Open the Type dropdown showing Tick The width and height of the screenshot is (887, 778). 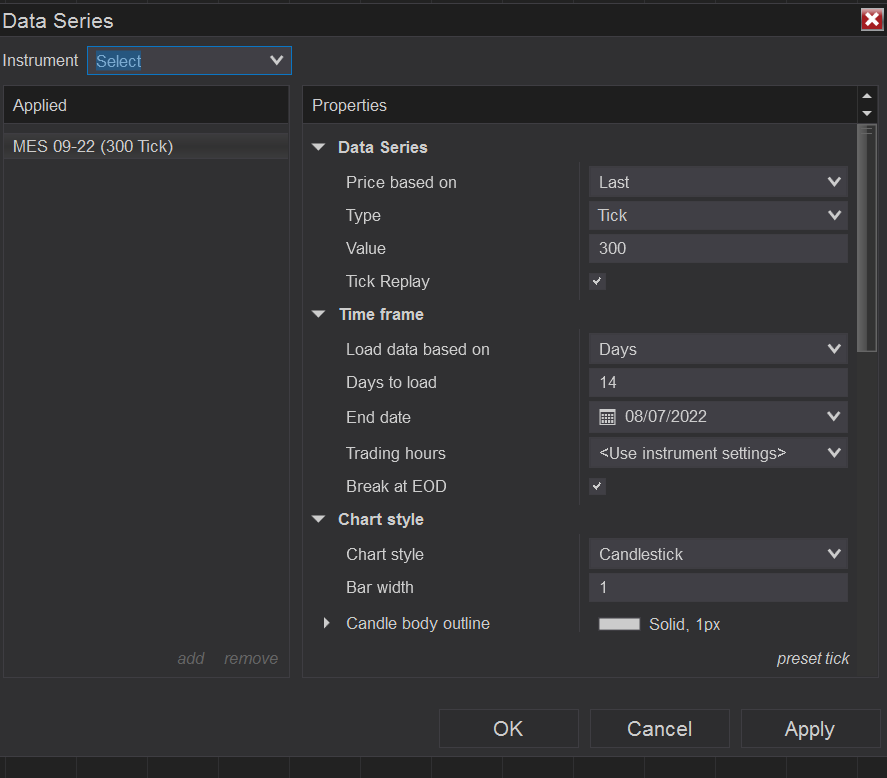(x=718, y=215)
